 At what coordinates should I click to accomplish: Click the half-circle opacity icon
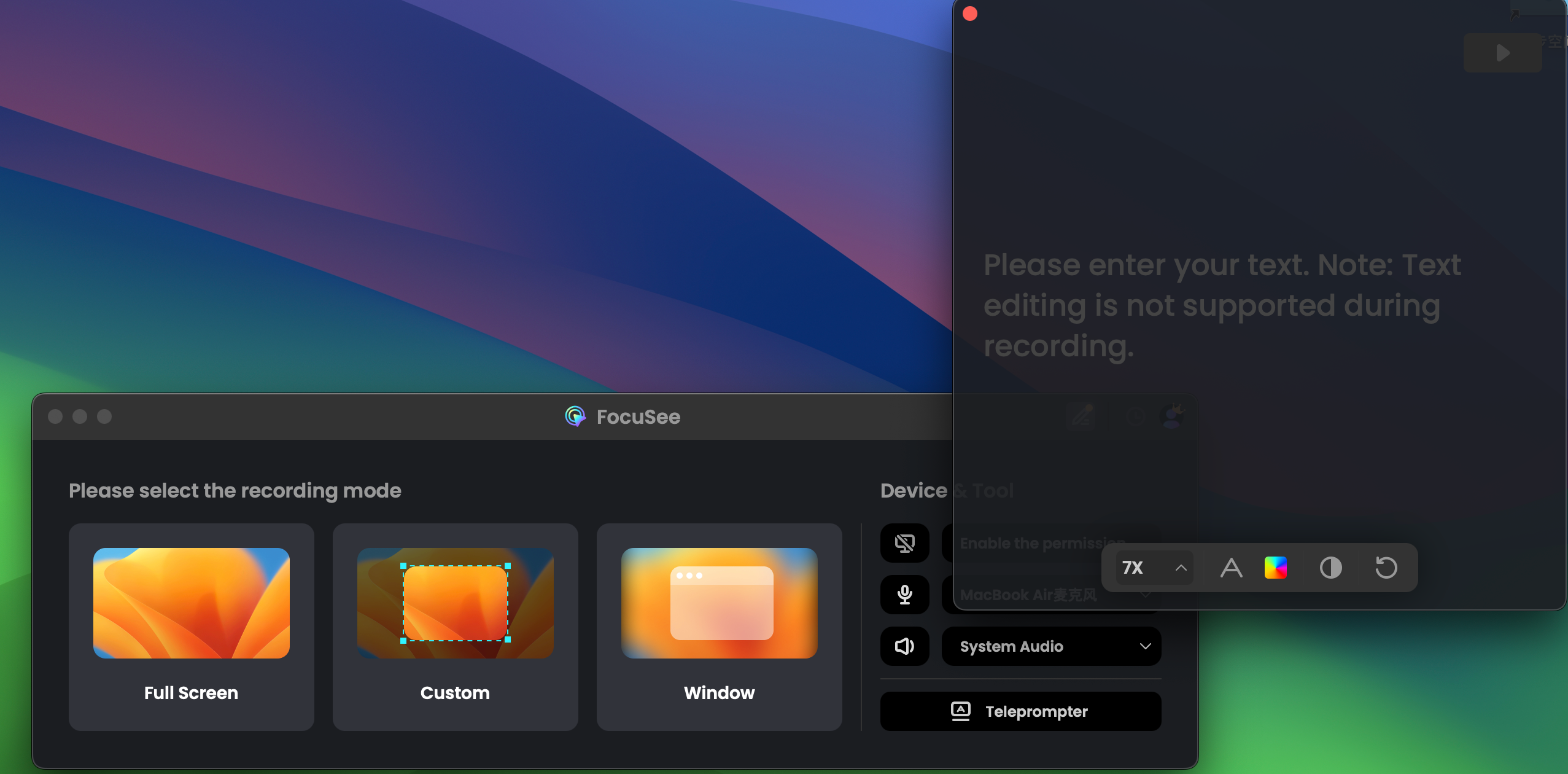(1330, 568)
